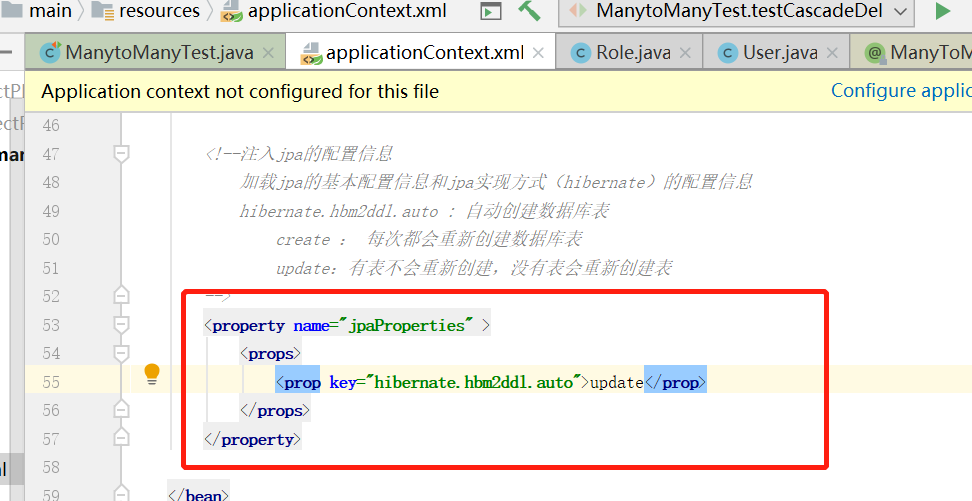Image resolution: width=972 pixels, height=501 pixels.
Task: Click the "Application context not configured" message
Action: (240, 92)
